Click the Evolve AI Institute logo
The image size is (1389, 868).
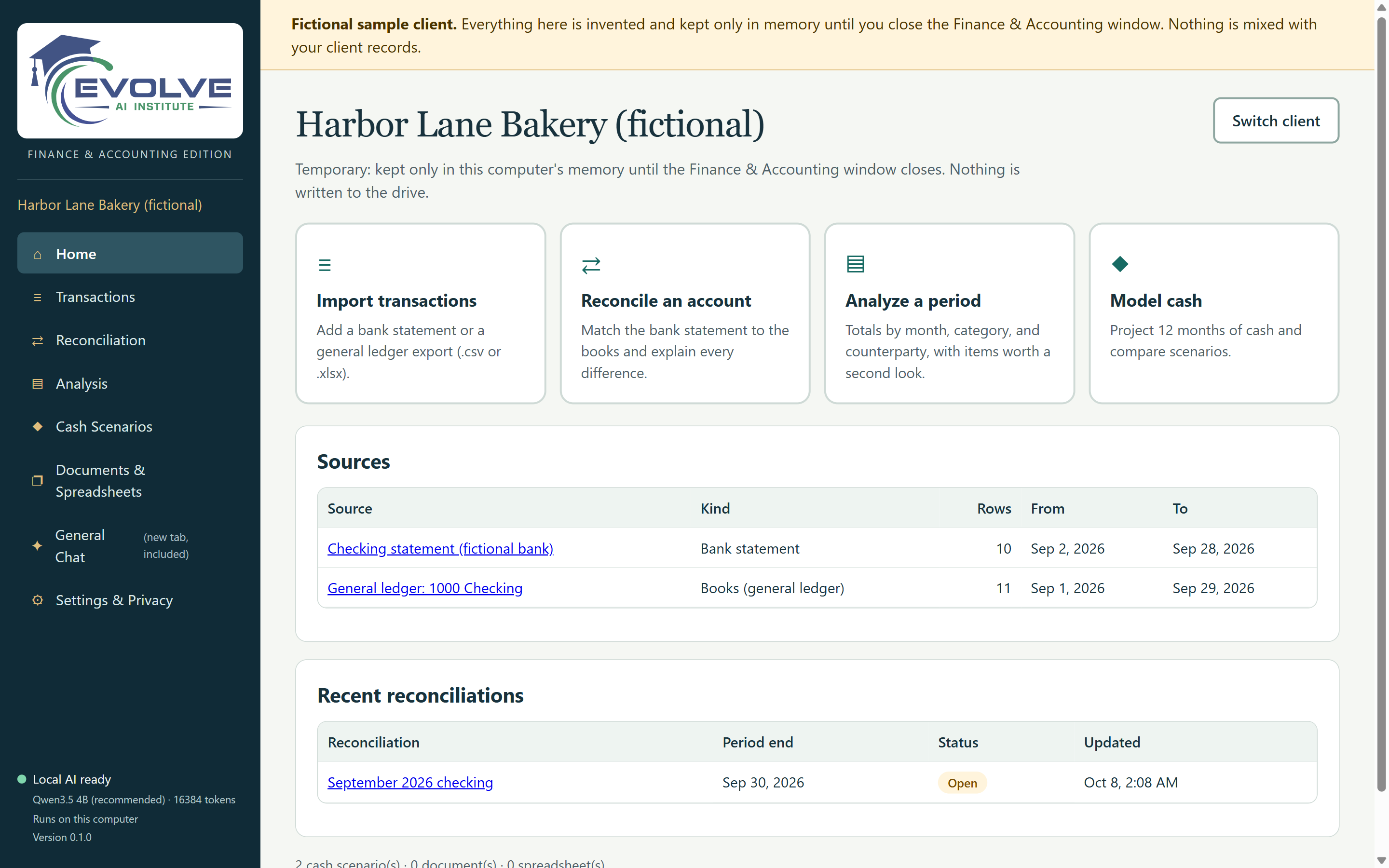pyautogui.click(x=130, y=81)
